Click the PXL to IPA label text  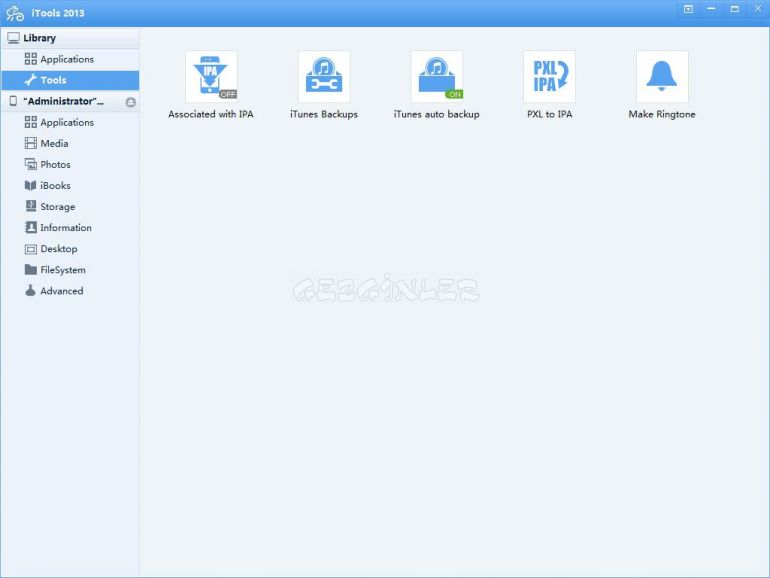pyautogui.click(x=550, y=114)
